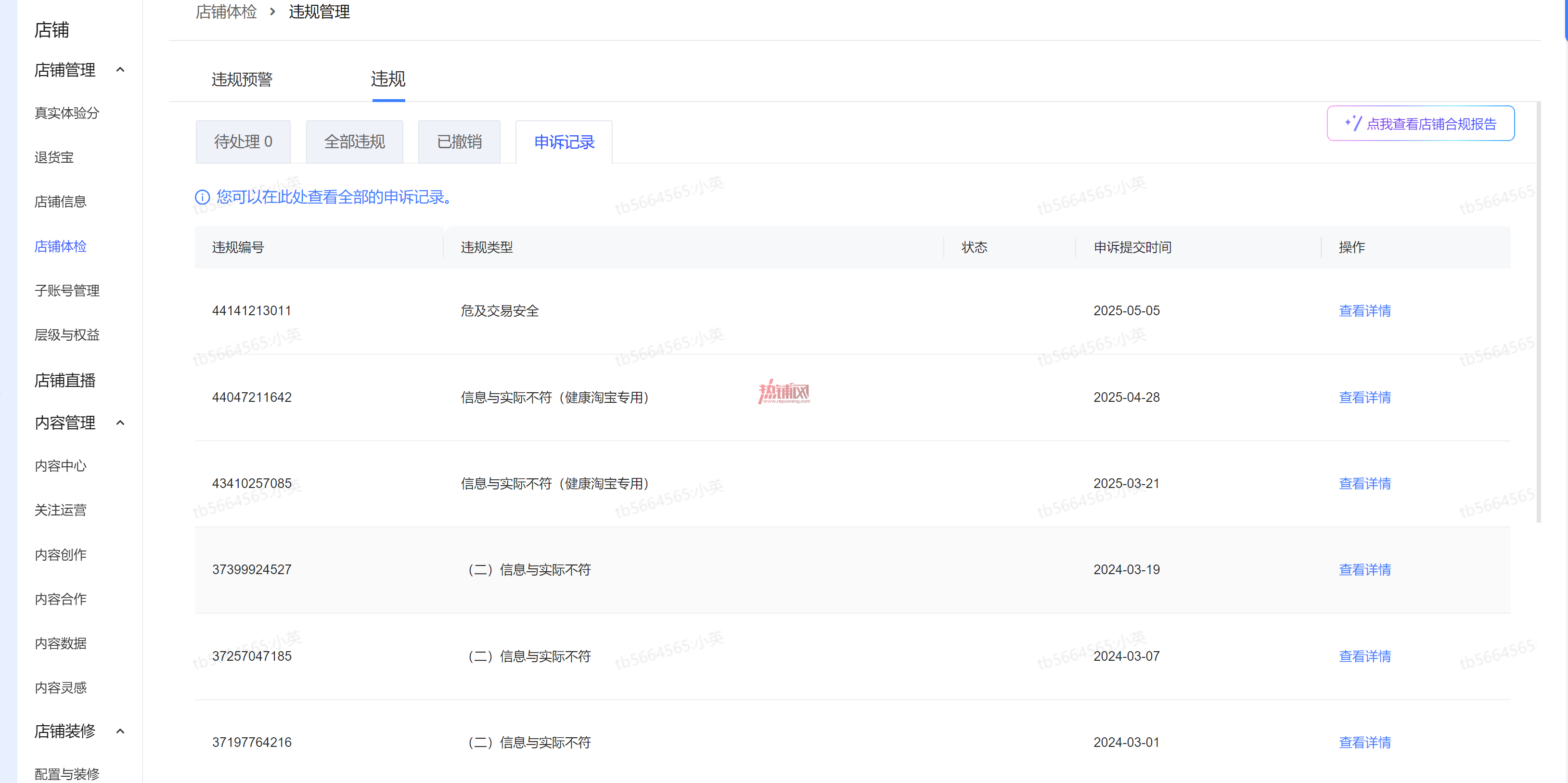Select the 全部违规 sub-tab
This screenshot has width=1568, height=783.
click(354, 142)
